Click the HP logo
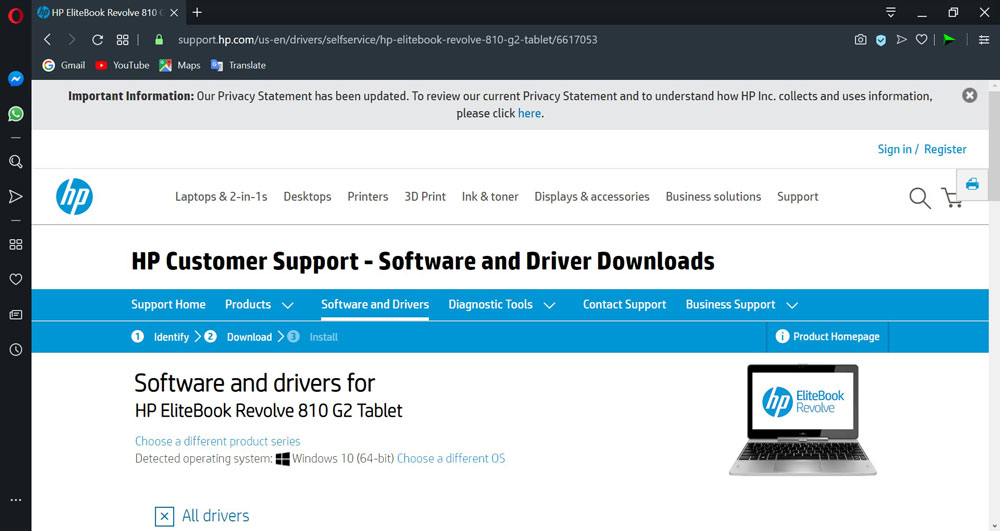This screenshot has height=531, width=1000. point(74,196)
